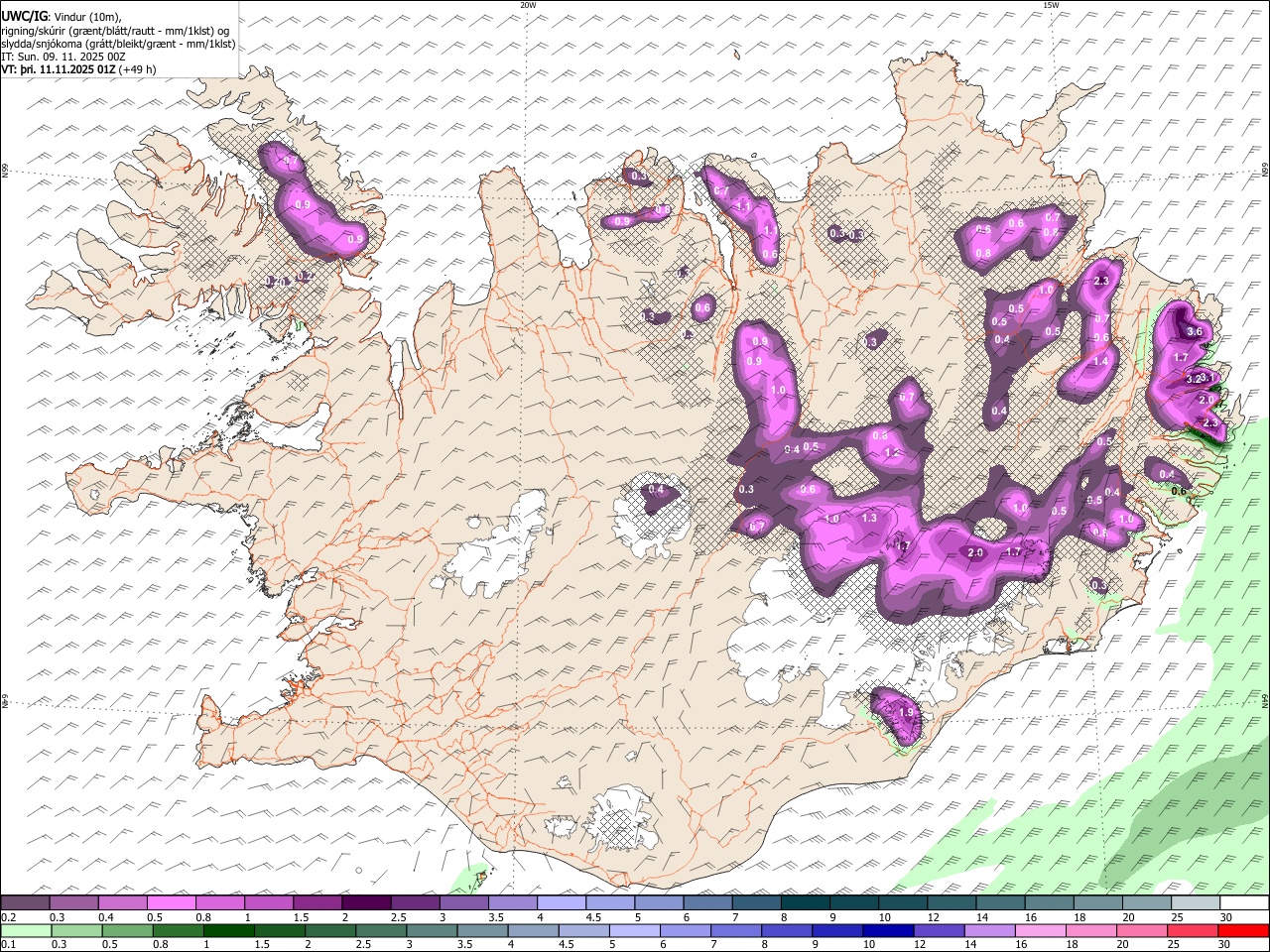The width and height of the screenshot is (1270, 952).
Task: Pick the bright red 30 swatch in the rain scale
Action: [x=1243, y=931]
